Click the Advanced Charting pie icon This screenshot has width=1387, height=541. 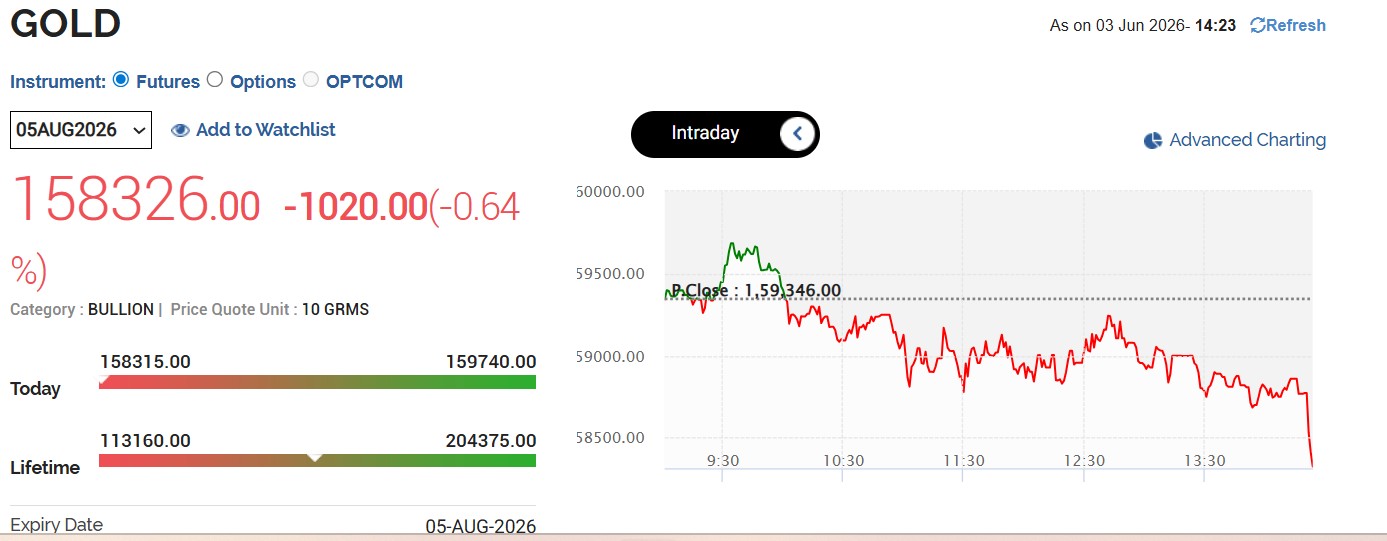[1153, 141]
